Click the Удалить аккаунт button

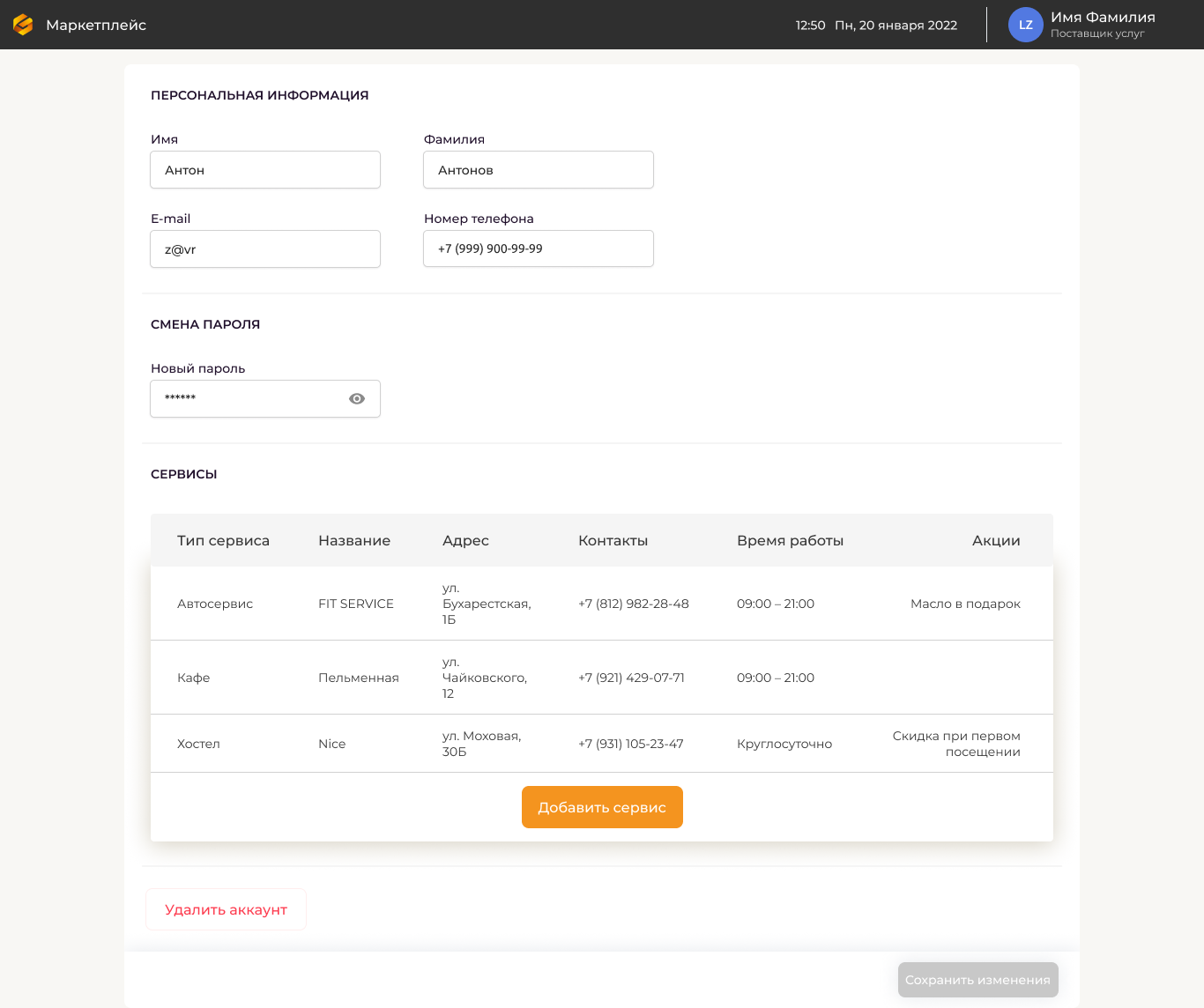[x=226, y=909]
